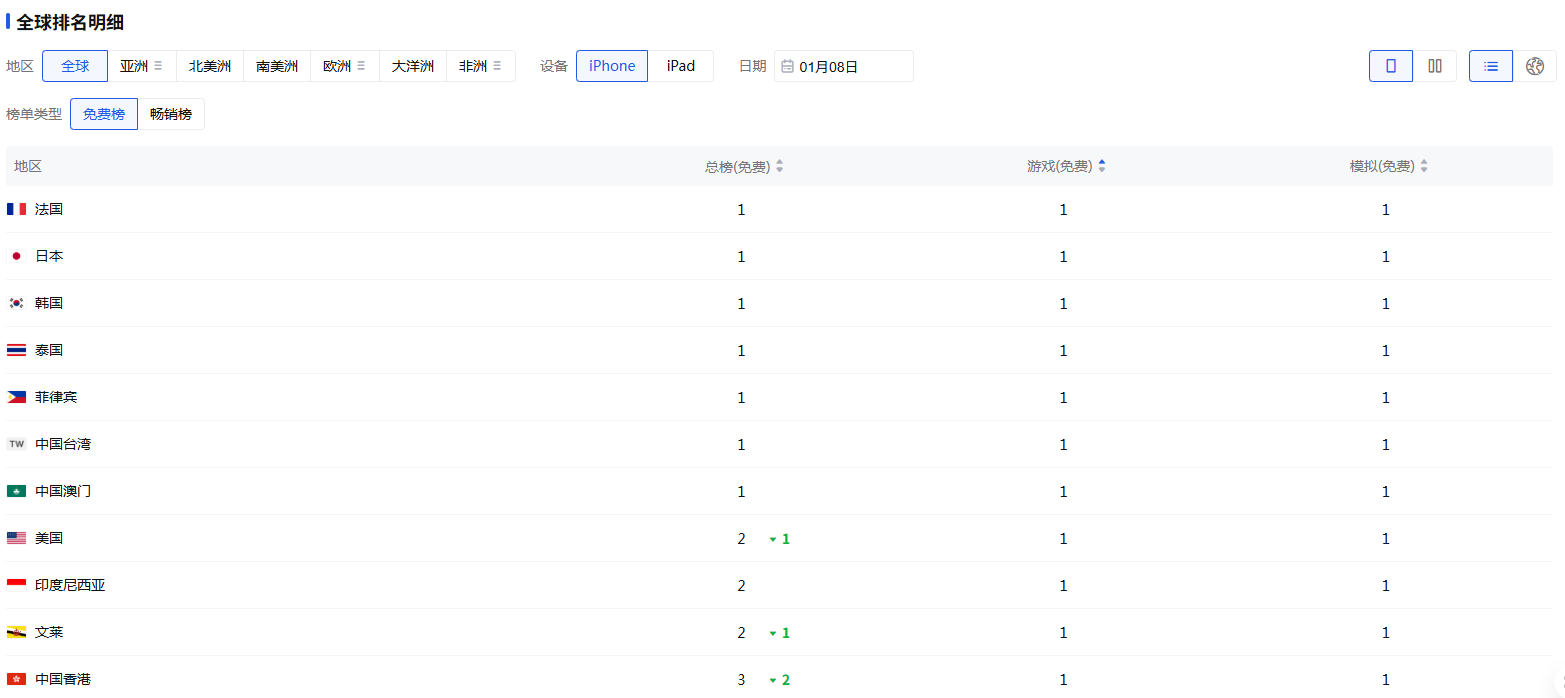
Task: Open the globe map view
Action: coord(1535,66)
